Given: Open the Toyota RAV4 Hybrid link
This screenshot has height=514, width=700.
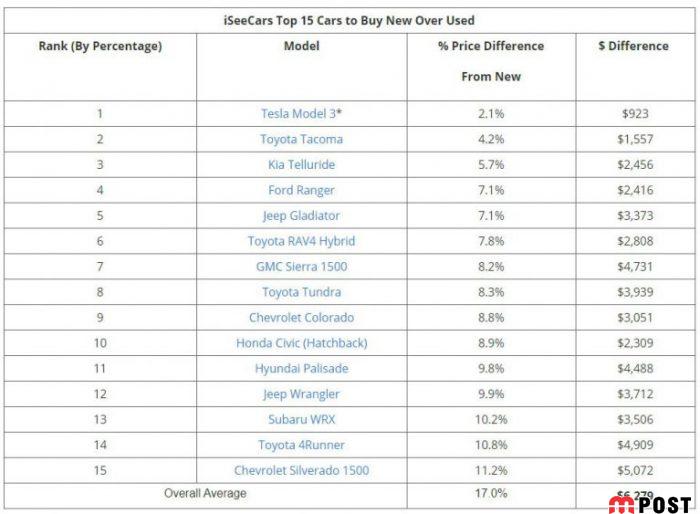Looking at the screenshot, I should [301, 241].
